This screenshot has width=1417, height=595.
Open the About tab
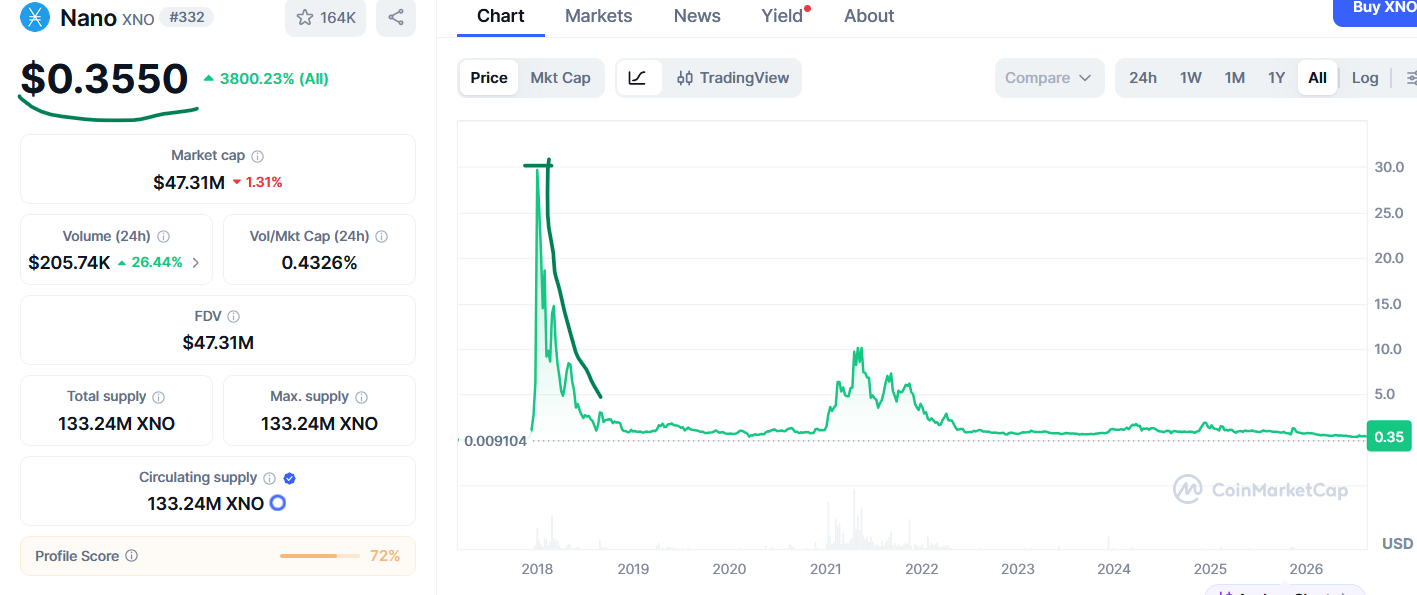click(869, 16)
